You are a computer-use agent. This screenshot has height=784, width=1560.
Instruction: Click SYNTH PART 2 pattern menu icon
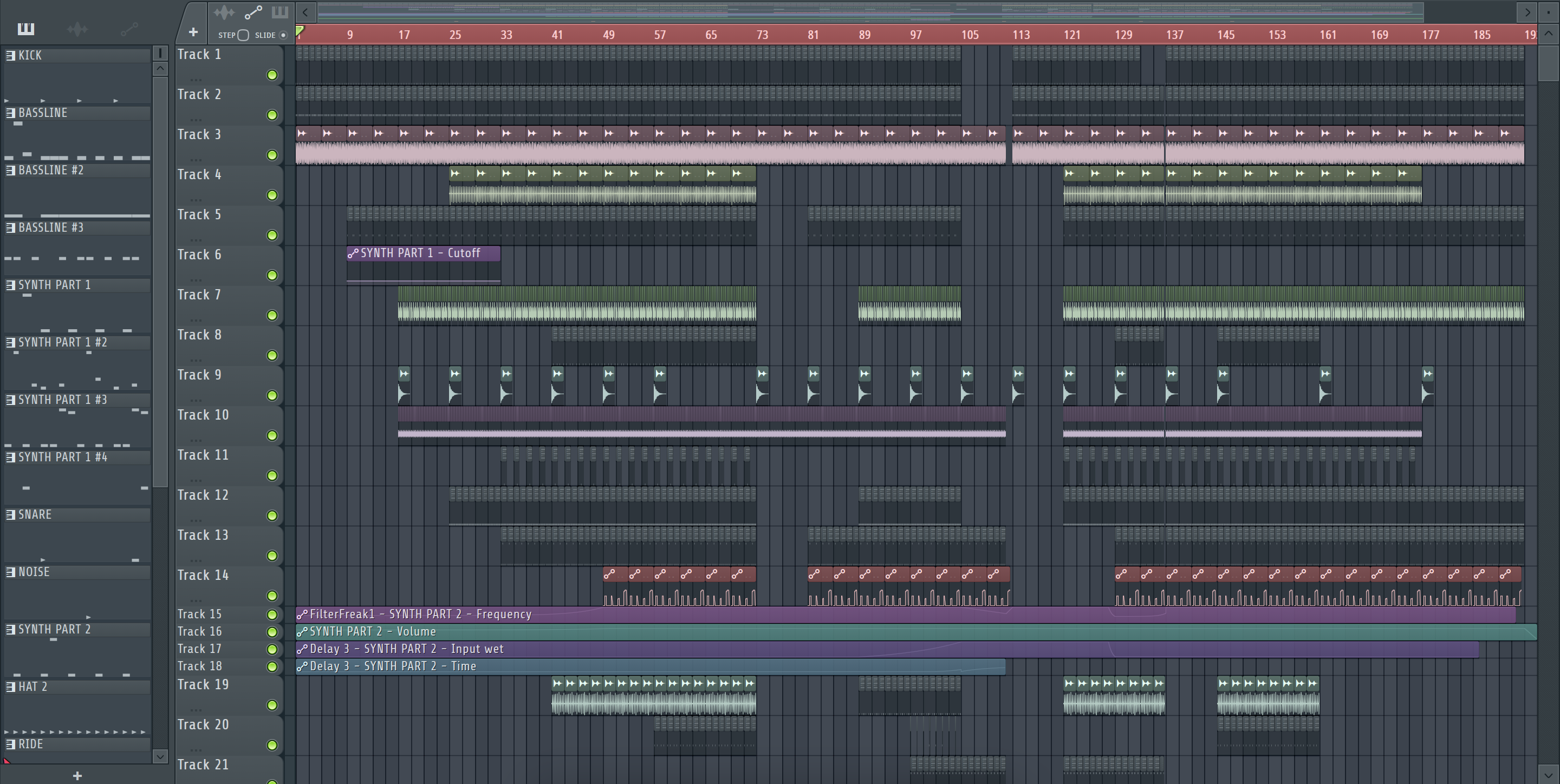10,630
